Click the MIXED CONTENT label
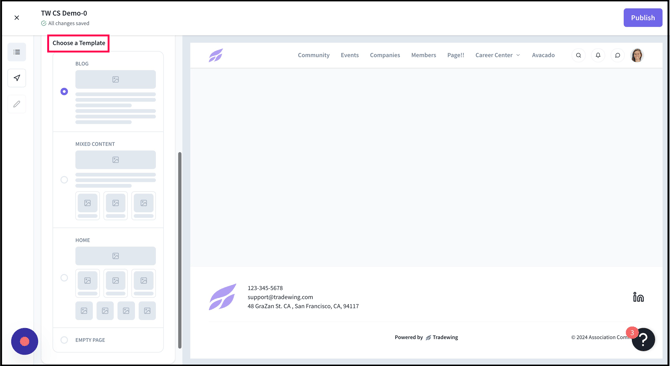This screenshot has height=366, width=670. [95, 144]
